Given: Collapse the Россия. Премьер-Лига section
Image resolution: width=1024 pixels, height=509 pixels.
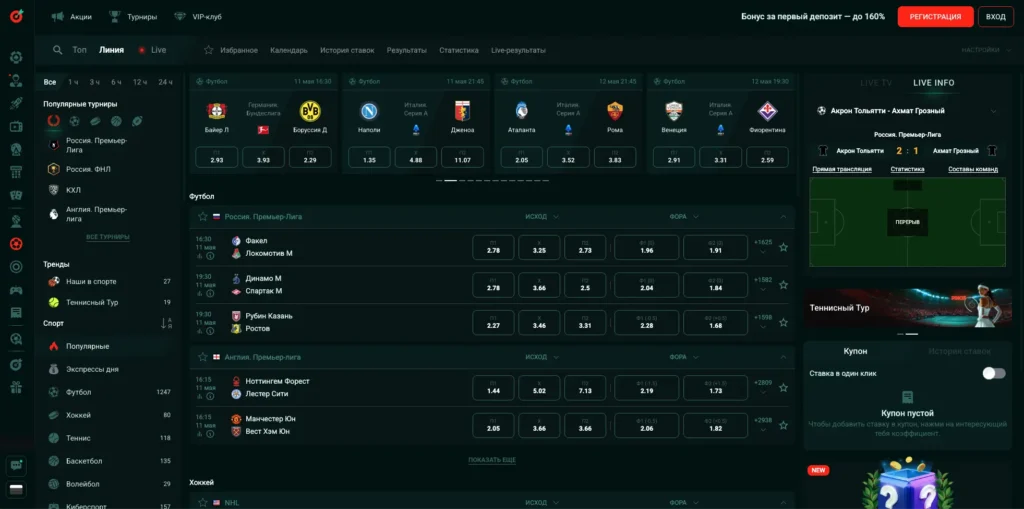Looking at the screenshot, I should (x=783, y=216).
